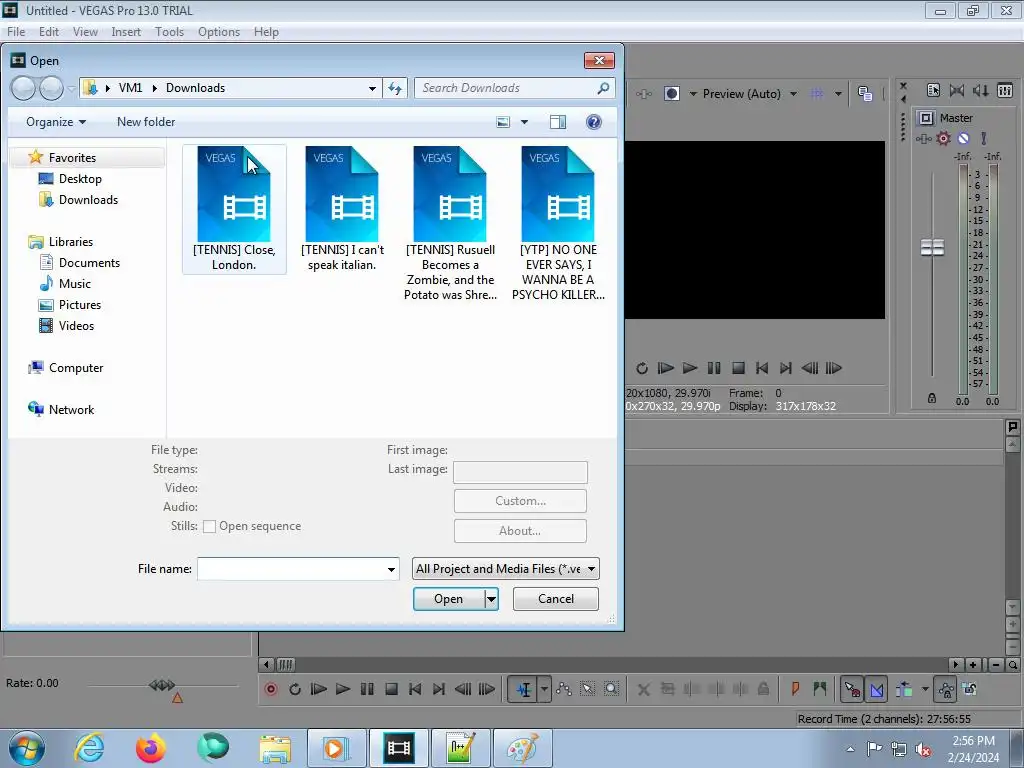Toggle the Automatic Crossfades icon
The image size is (1024, 768).
[x=876, y=689]
